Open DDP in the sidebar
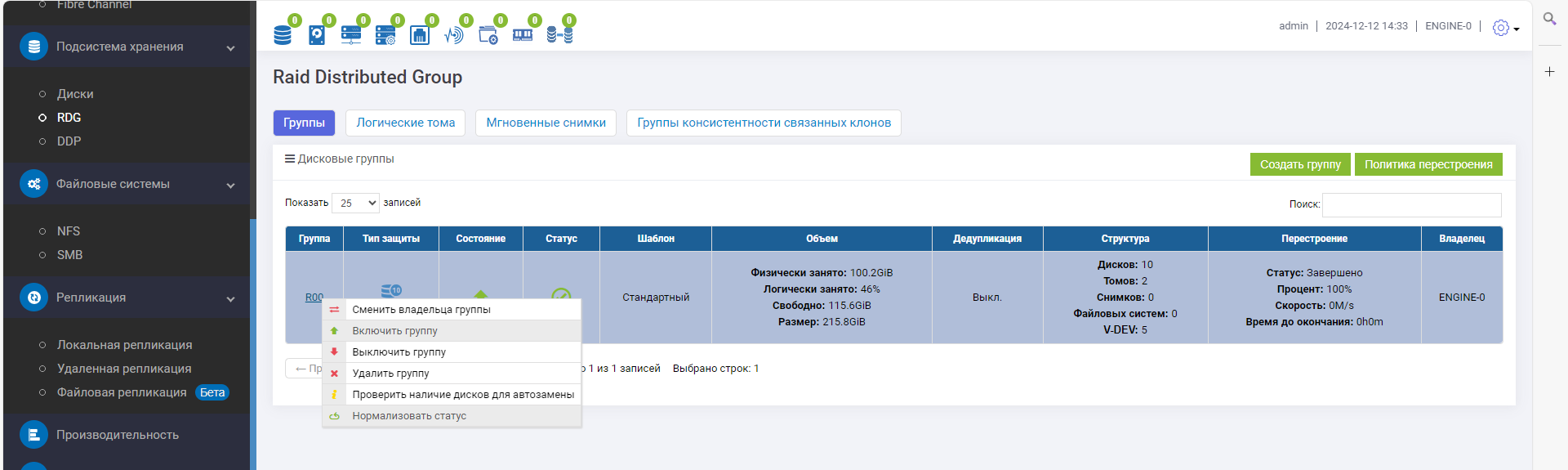This screenshot has width=1568, height=470. coord(69,141)
